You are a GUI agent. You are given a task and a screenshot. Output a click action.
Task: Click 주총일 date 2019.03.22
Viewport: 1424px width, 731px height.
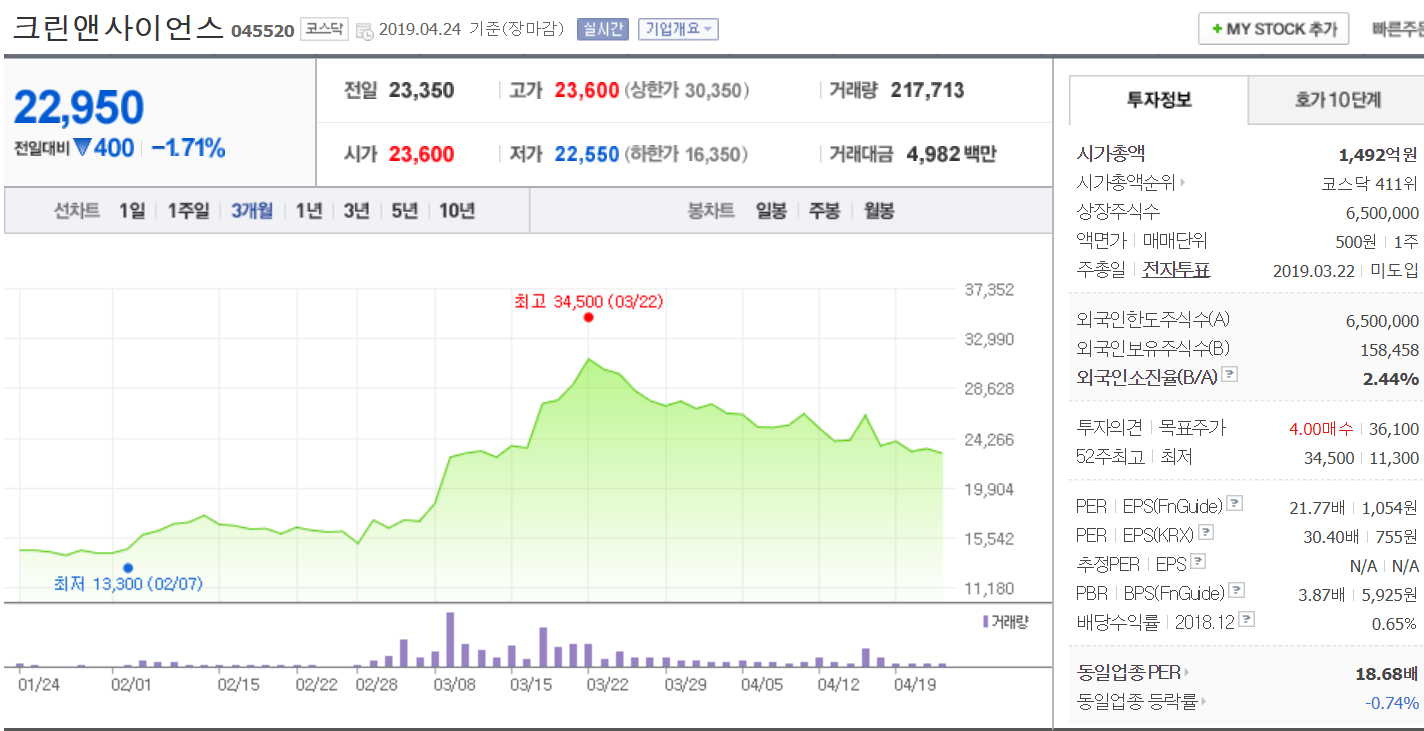click(1314, 270)
